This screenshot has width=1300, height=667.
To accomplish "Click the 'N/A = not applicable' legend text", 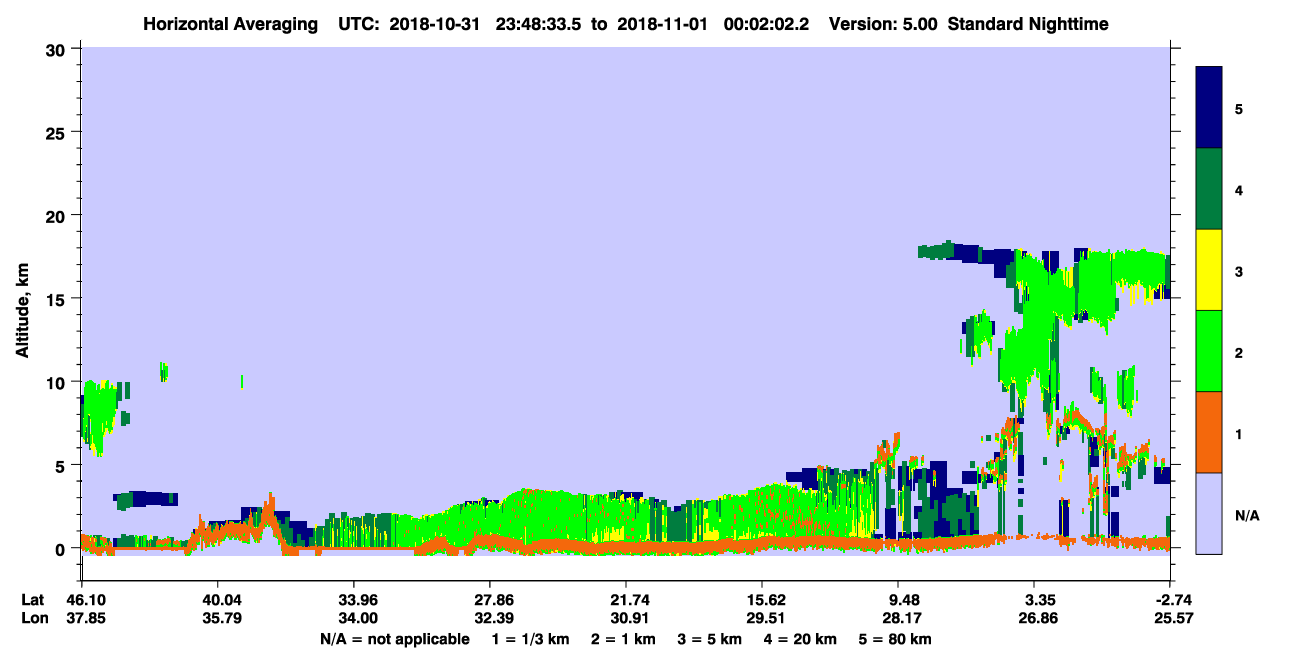I will pos(394,639).
